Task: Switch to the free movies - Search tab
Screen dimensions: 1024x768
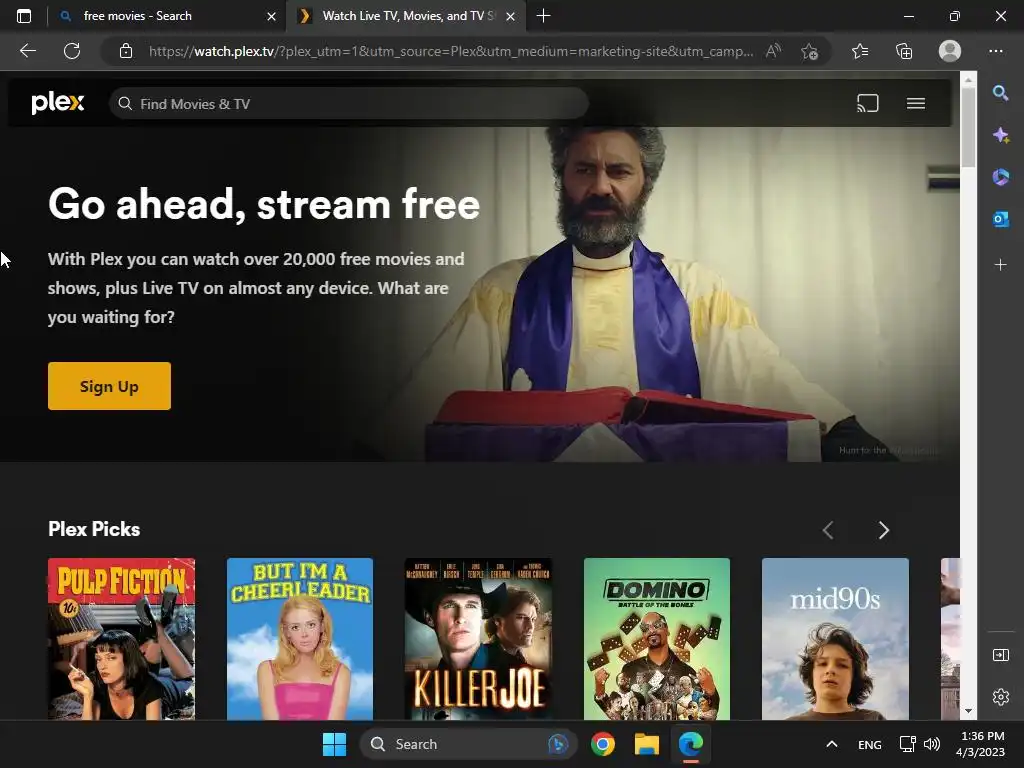Action: click(x=157, y=16)
